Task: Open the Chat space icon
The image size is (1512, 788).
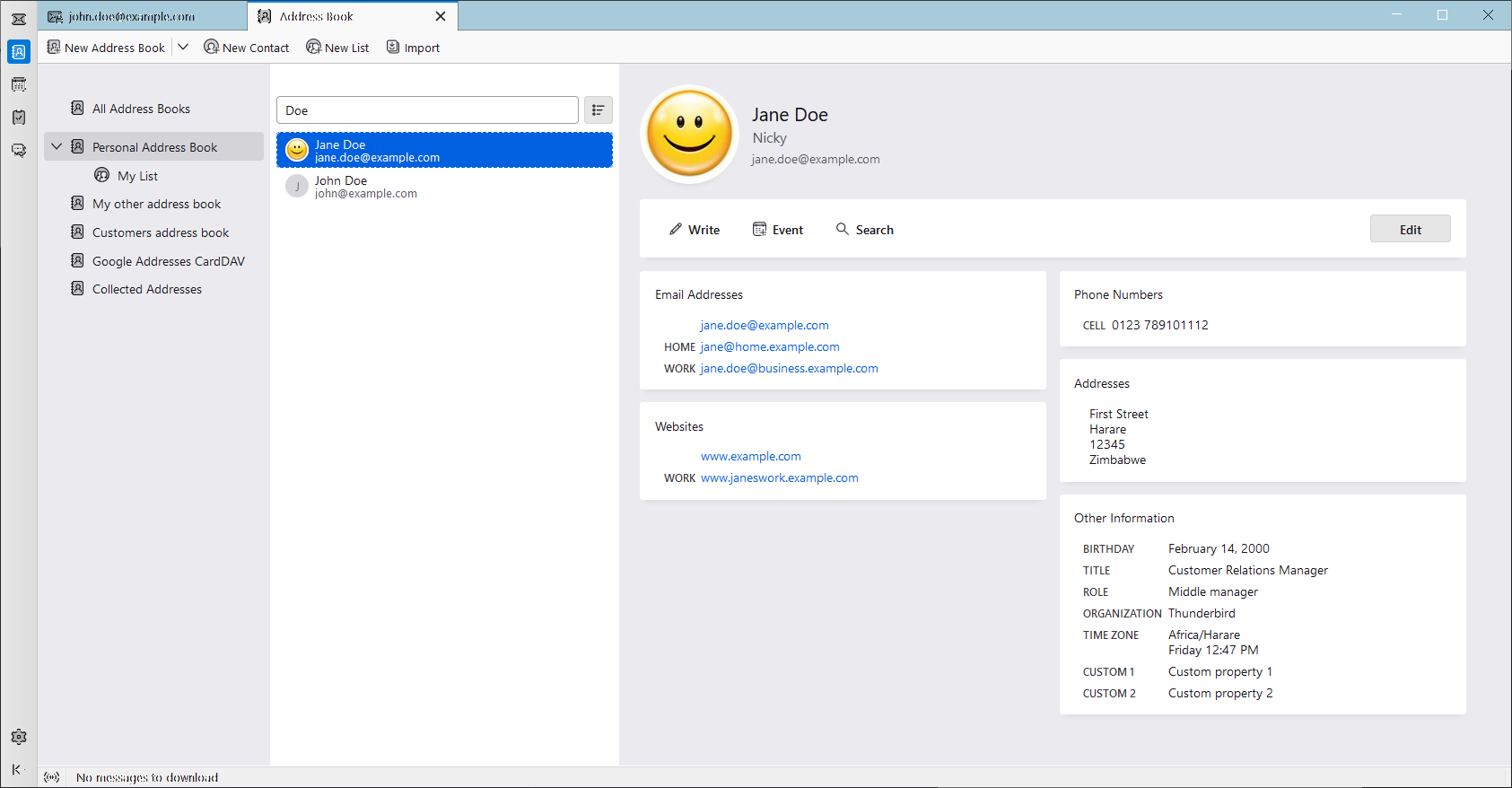Action: coord(19,150)
